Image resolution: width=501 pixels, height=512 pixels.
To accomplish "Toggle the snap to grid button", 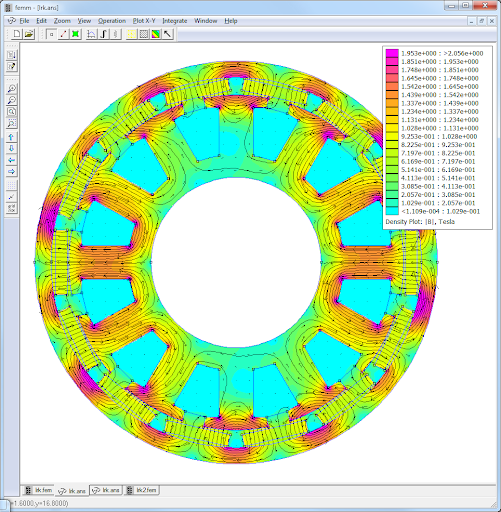I will point(11,197).
